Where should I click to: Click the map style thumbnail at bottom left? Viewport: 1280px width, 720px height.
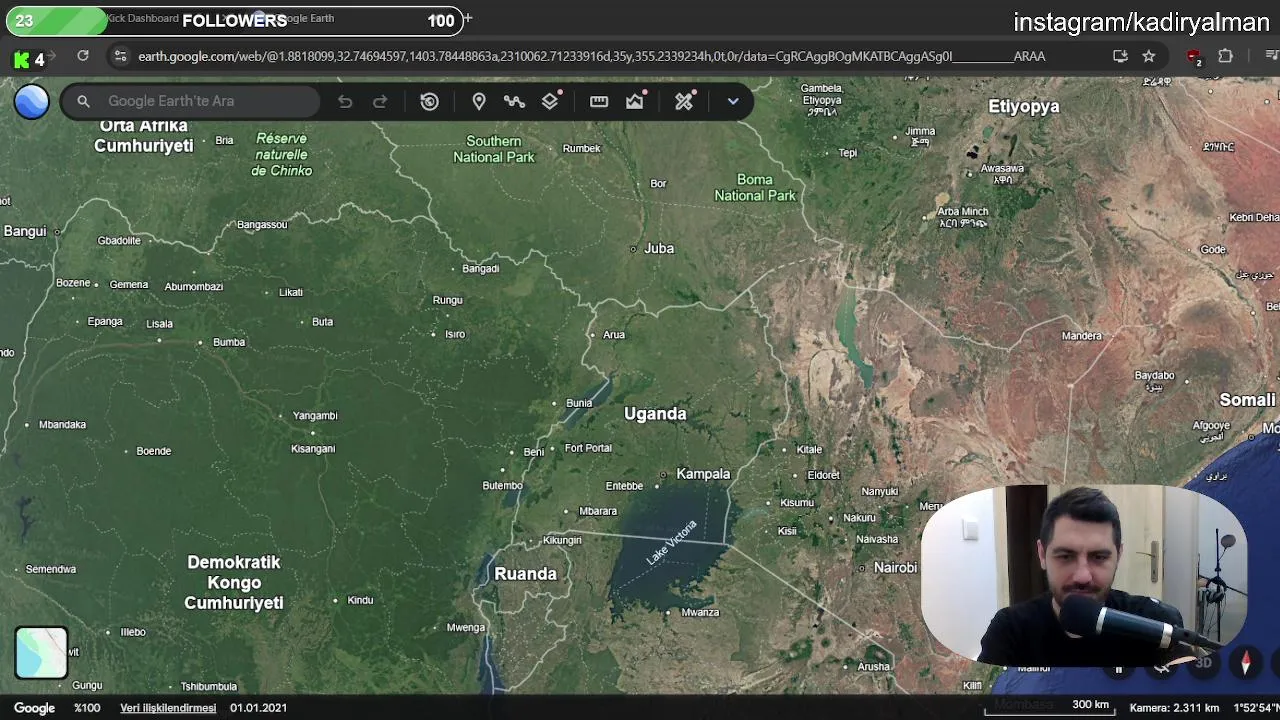click(41, 652)
